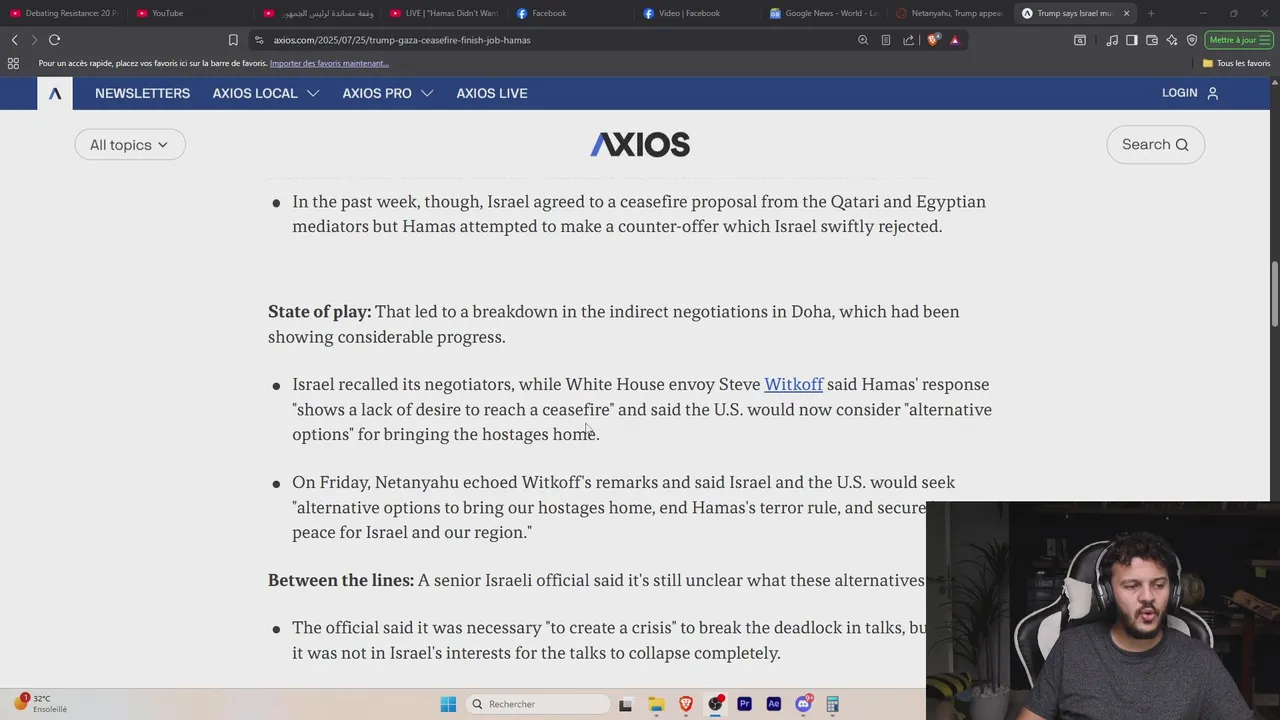Click Importer des favoris maintenant link
Viewport: 1280px width, 720px height.
pos(329,63)
